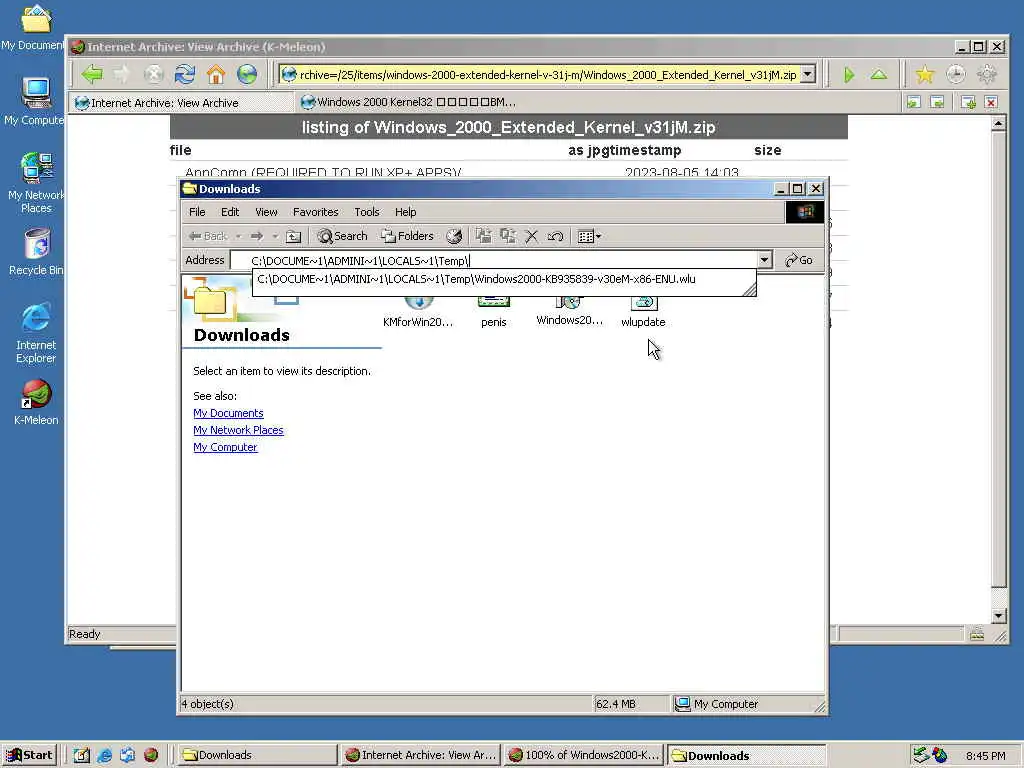The height and width of the screenshot is (768, 1024).
Task: Switch to Internet Archive: View Archive tab
Action: [x=182, y=103]
